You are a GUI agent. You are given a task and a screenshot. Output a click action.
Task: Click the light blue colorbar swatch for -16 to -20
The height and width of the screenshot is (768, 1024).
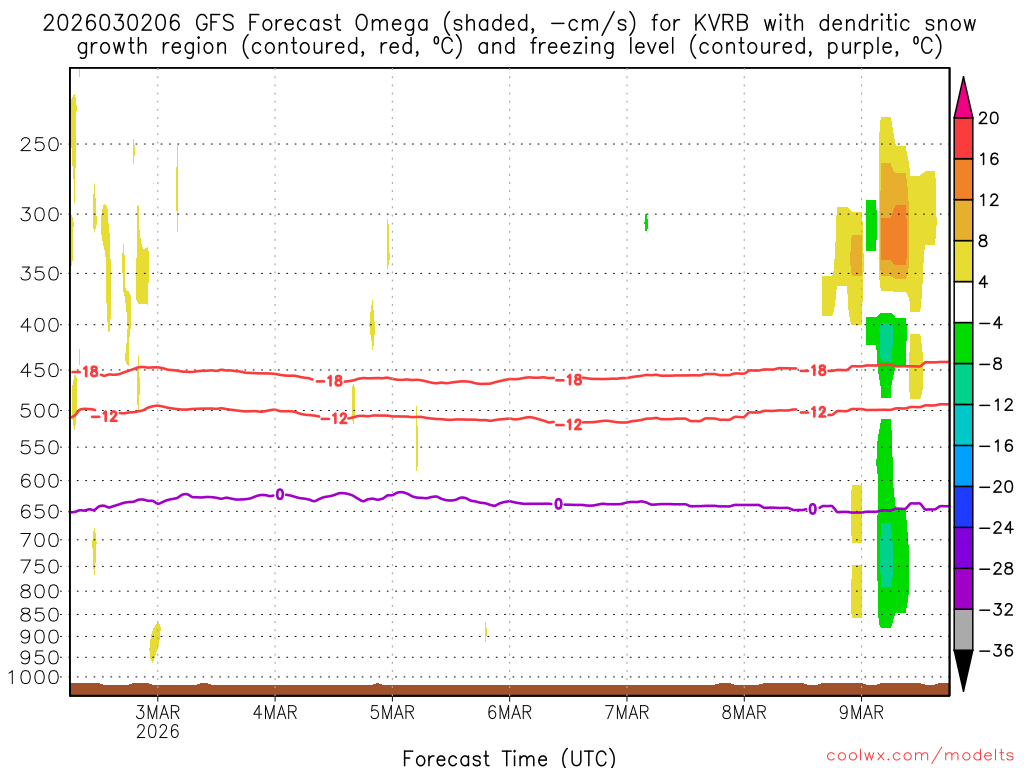[963, 466]
